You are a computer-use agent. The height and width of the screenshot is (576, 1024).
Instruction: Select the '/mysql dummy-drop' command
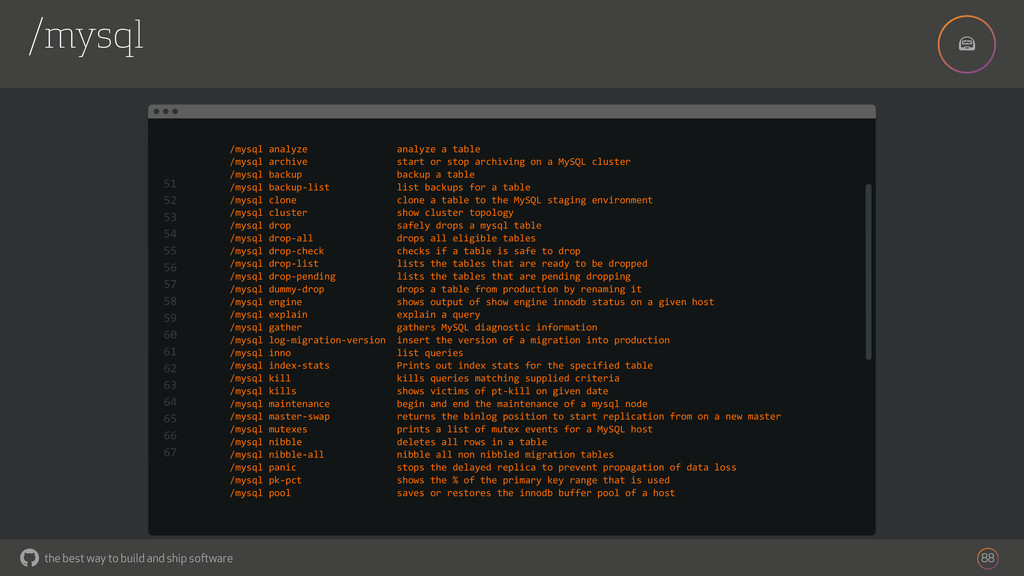pyautogui.click(x=277, y=289)
